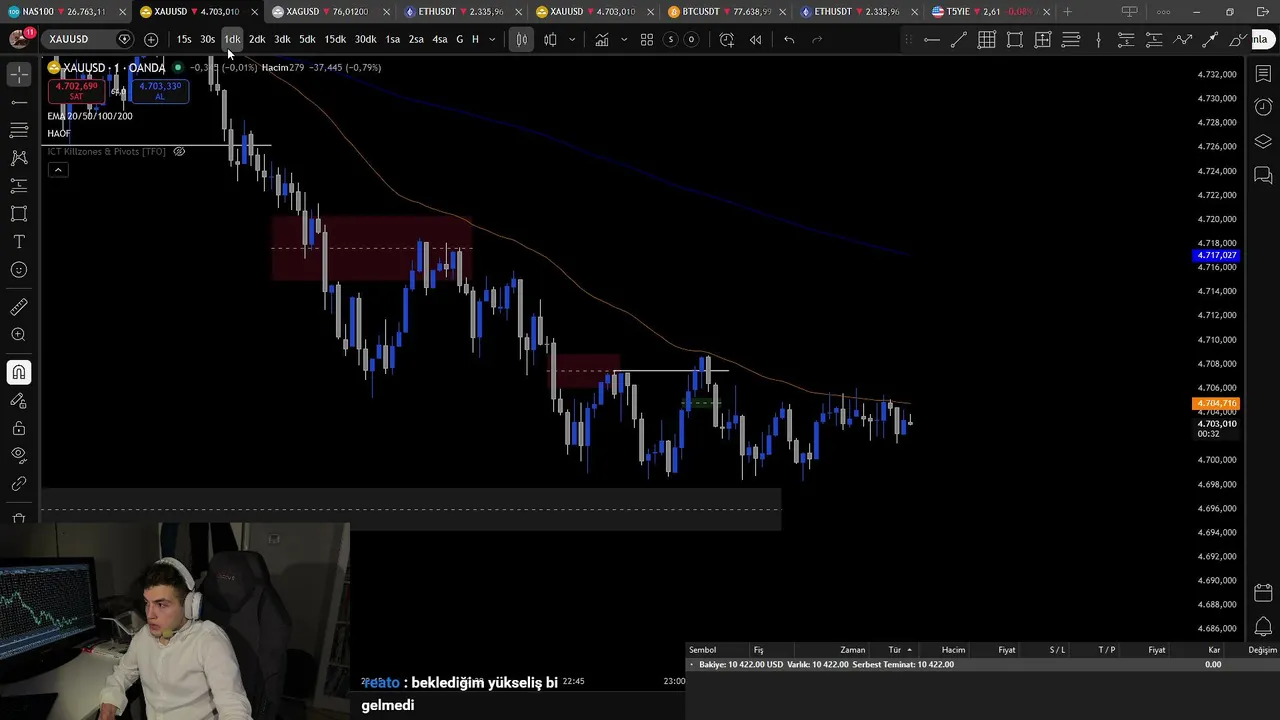Screen dimensions: 1280x720
Task: Toggle magnet mode
Action: [x=19, y=373]
